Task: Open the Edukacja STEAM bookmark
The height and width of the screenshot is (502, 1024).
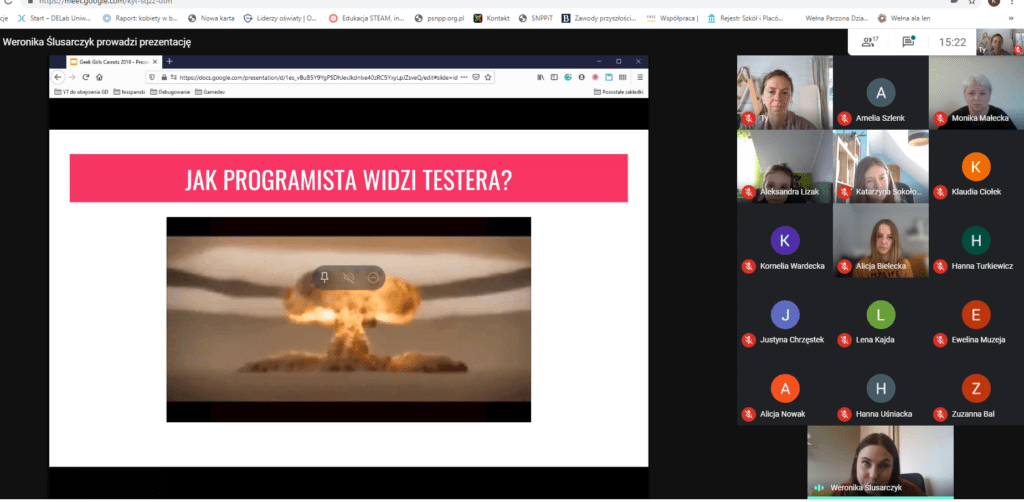Action: point(367,18)
